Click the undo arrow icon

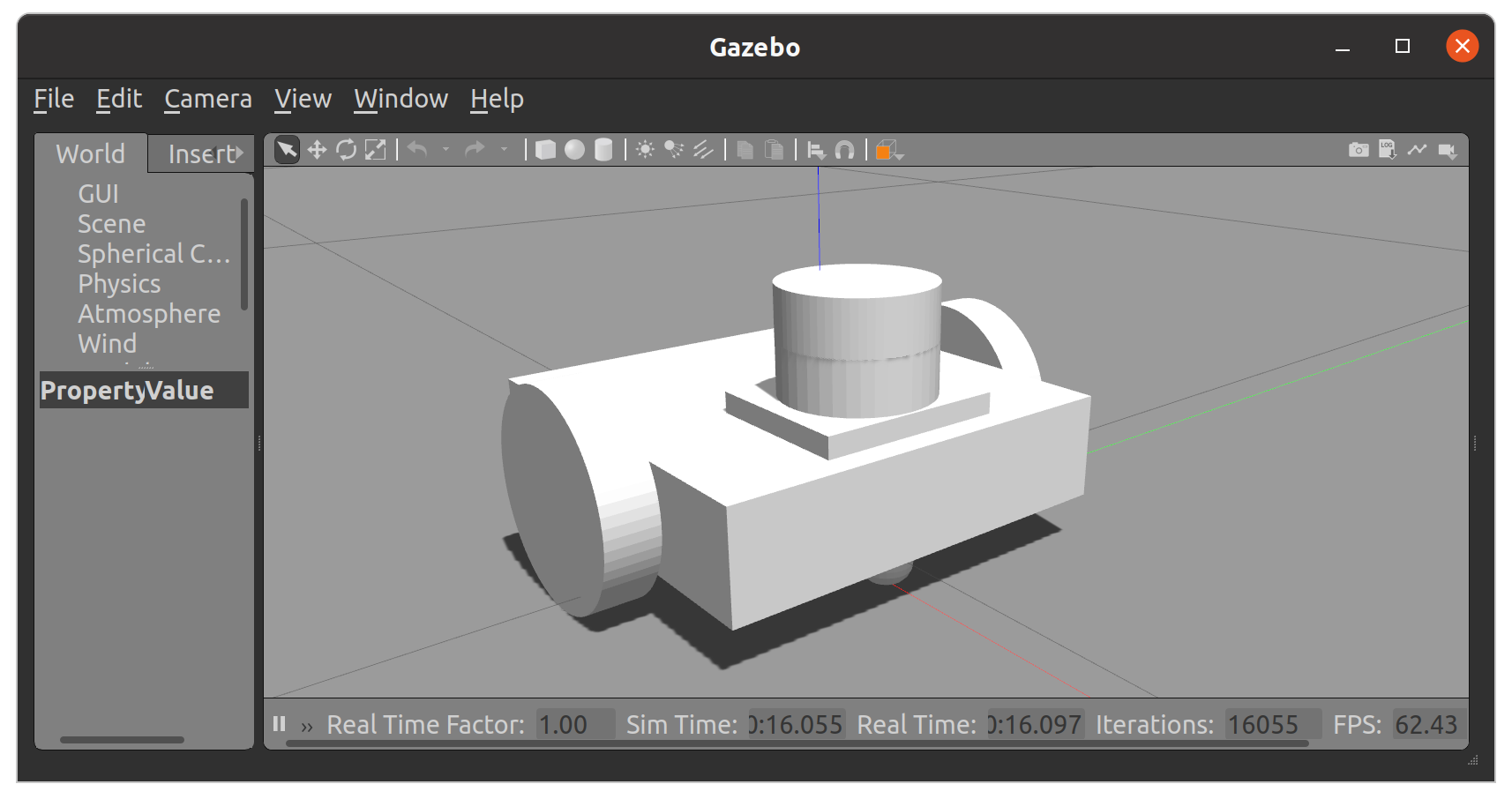(418, 150)
